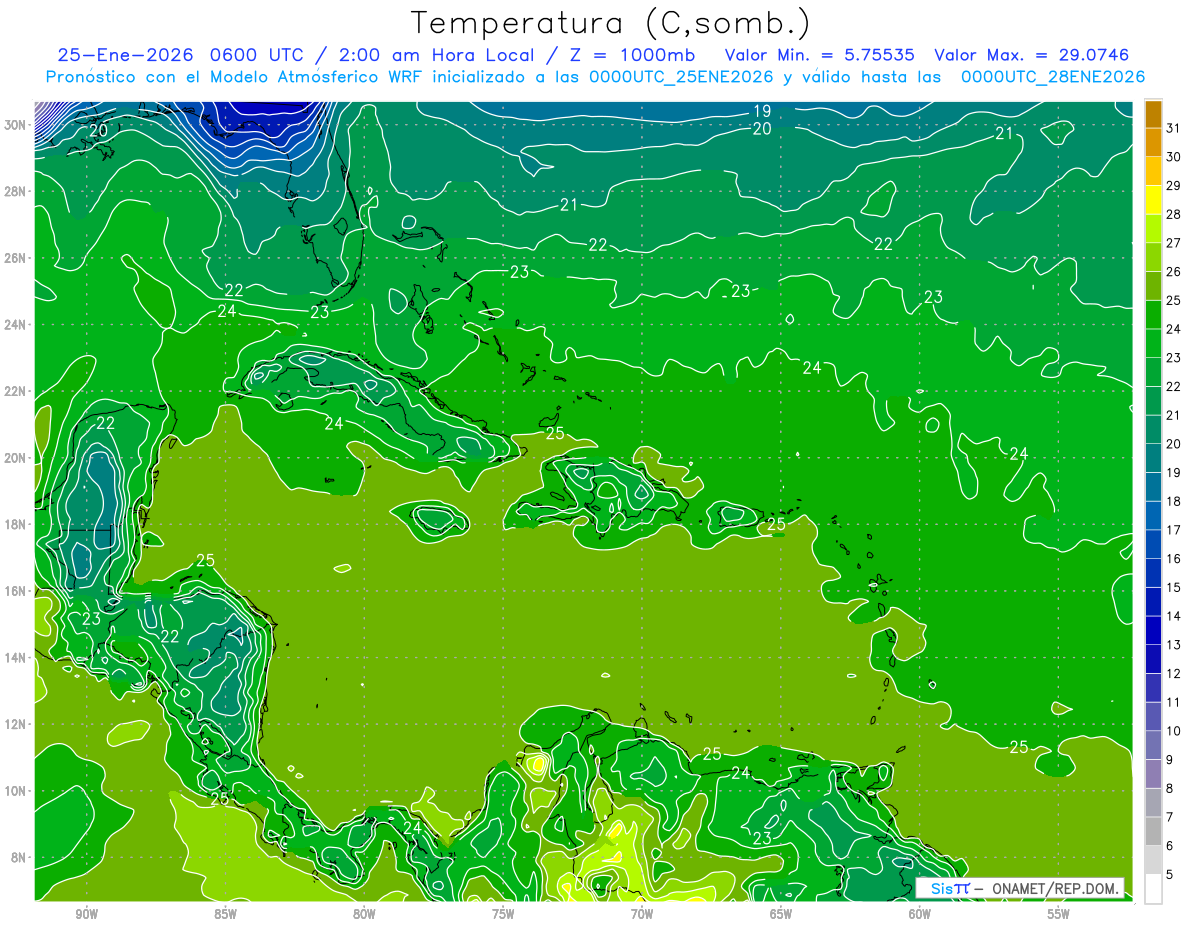Click color scale label 28
Viewport: 1200px width, 927px height.
[x=1173, y=214]
